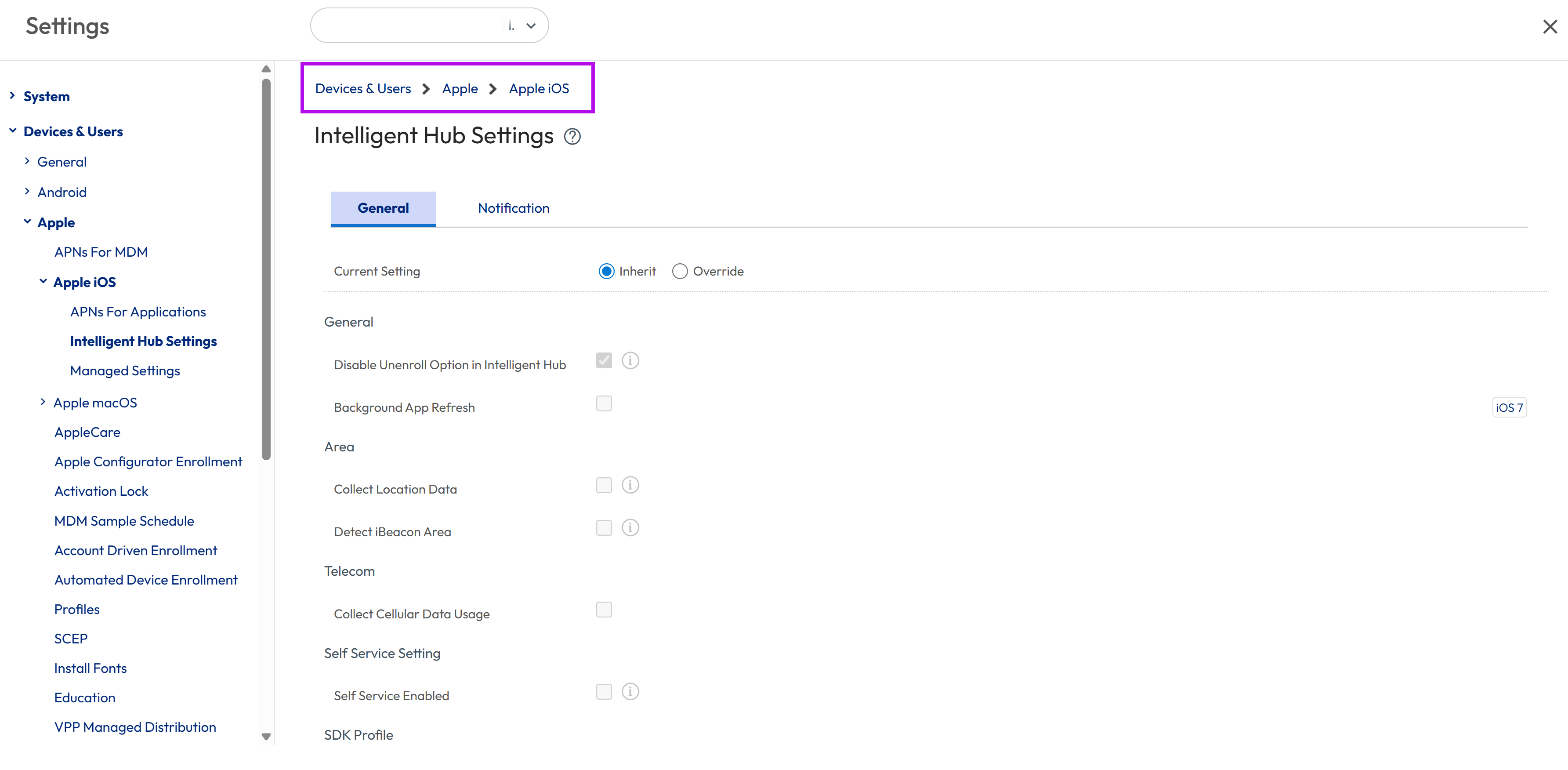This screenshot has width=1568, height=770.
Task: Click Apple breadcrumb link
Action: pyautogui.click(x=460, y=89)
